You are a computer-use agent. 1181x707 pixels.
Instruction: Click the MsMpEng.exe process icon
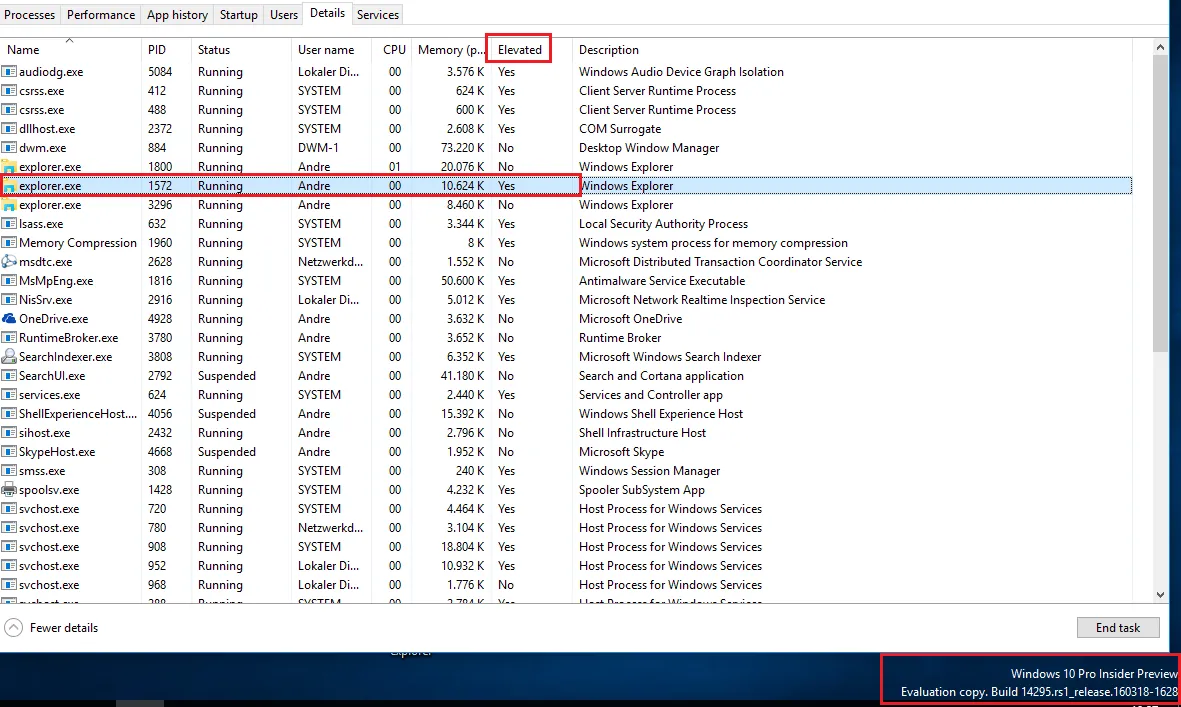tap(9, 281)
